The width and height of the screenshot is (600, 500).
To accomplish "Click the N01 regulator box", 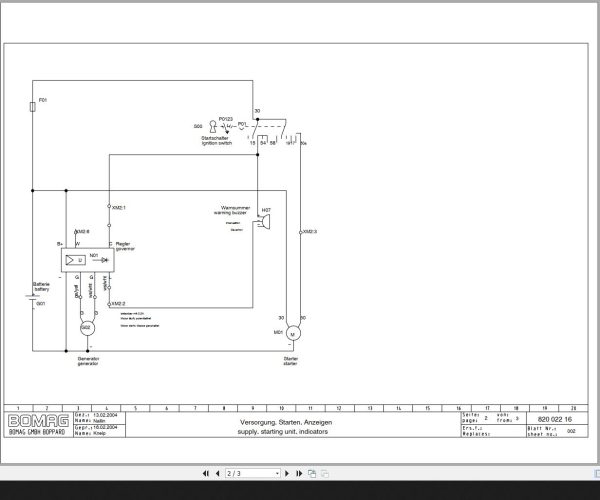I will (x=88, y=261).
